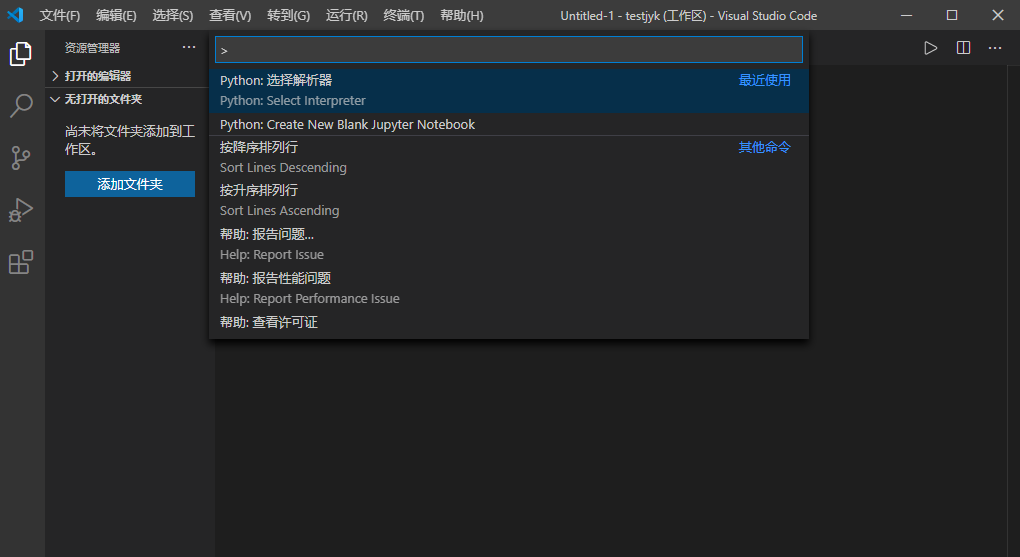The width and height of the screenshot is (1020, 557).
Task: Collapse the 无打开的文件夹 section
Action: tap(127, 100)
